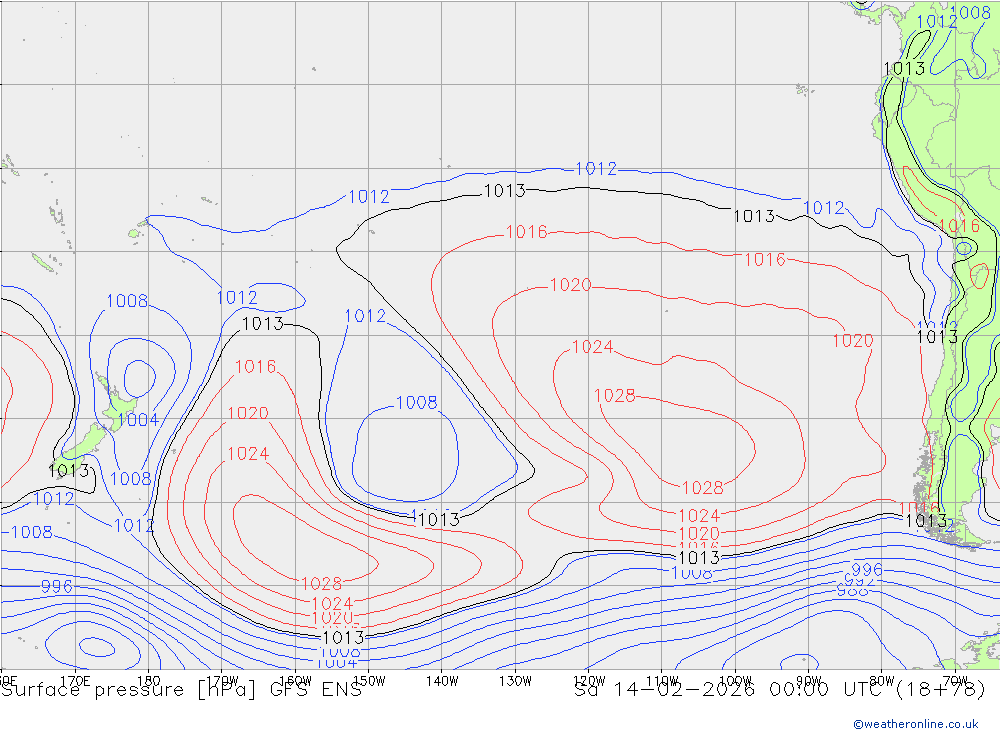Click the 1020 label near the Chilean coast
Viewport: 1000px width, 733px height.
852,341
